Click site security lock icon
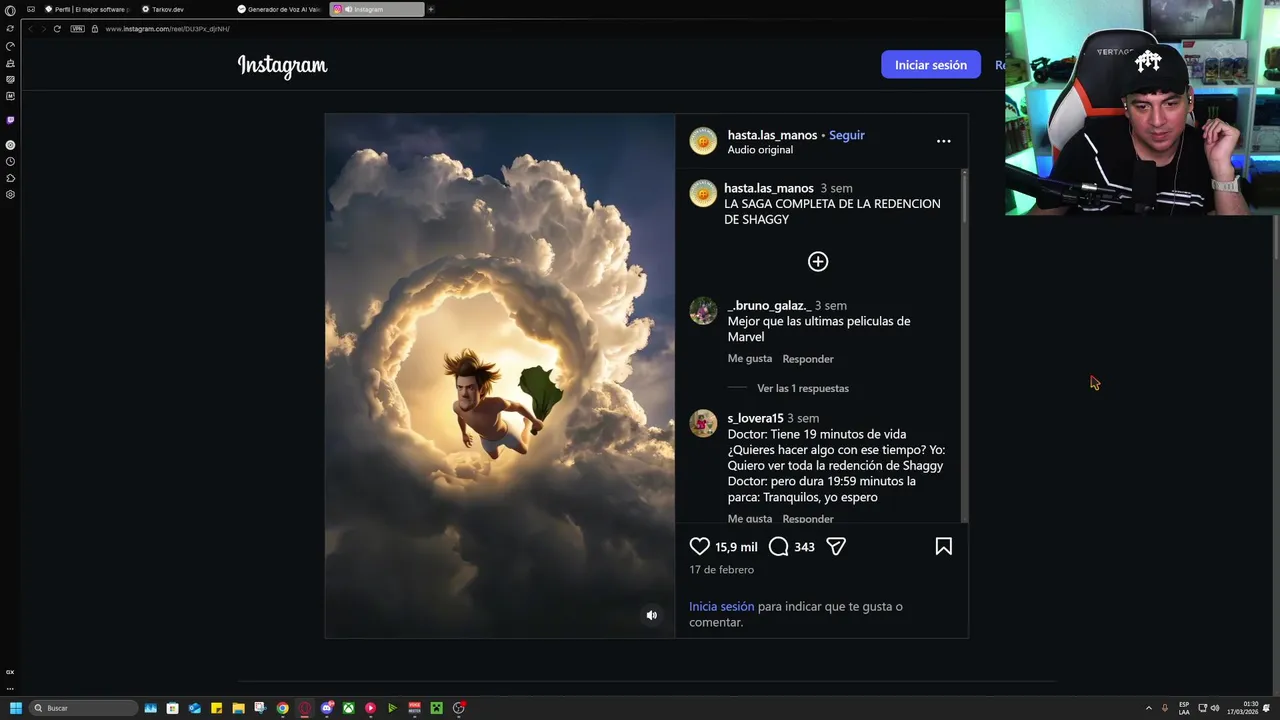The height and width of the screenshot is (720, 1280). coord(95,29)
